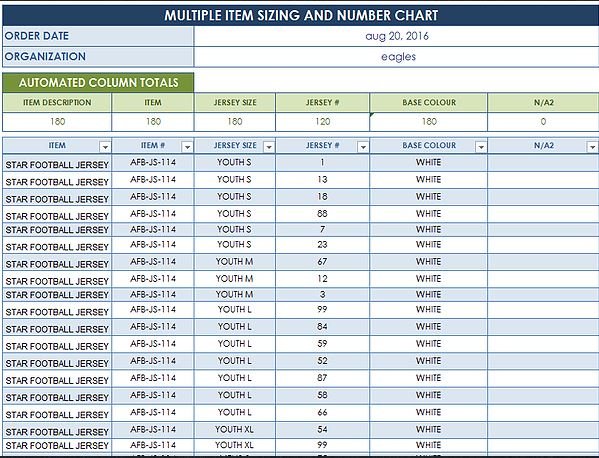Select the organization cell containing eagles

[397, 57]
